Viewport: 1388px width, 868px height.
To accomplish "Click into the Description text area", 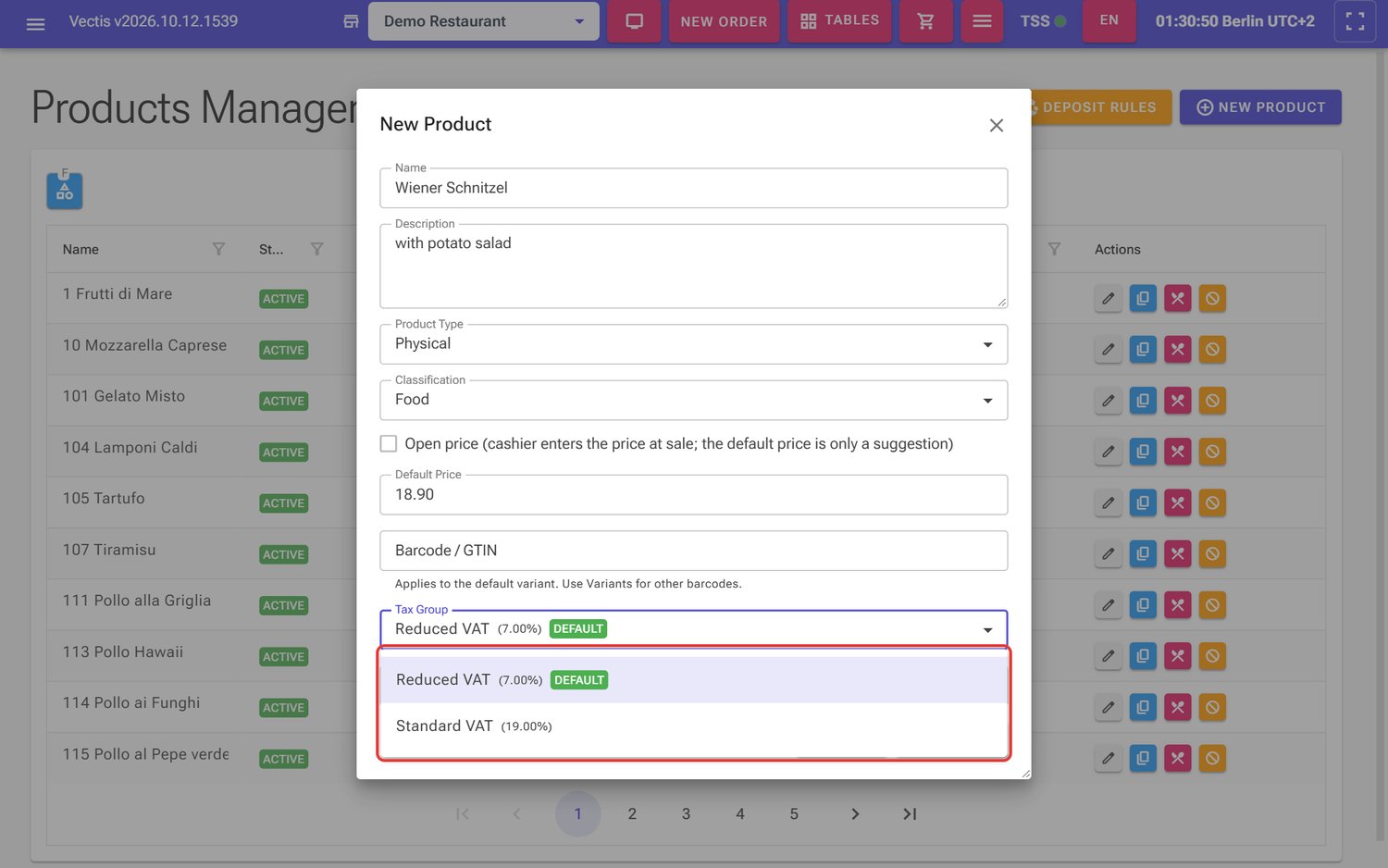I will [693, 267].
